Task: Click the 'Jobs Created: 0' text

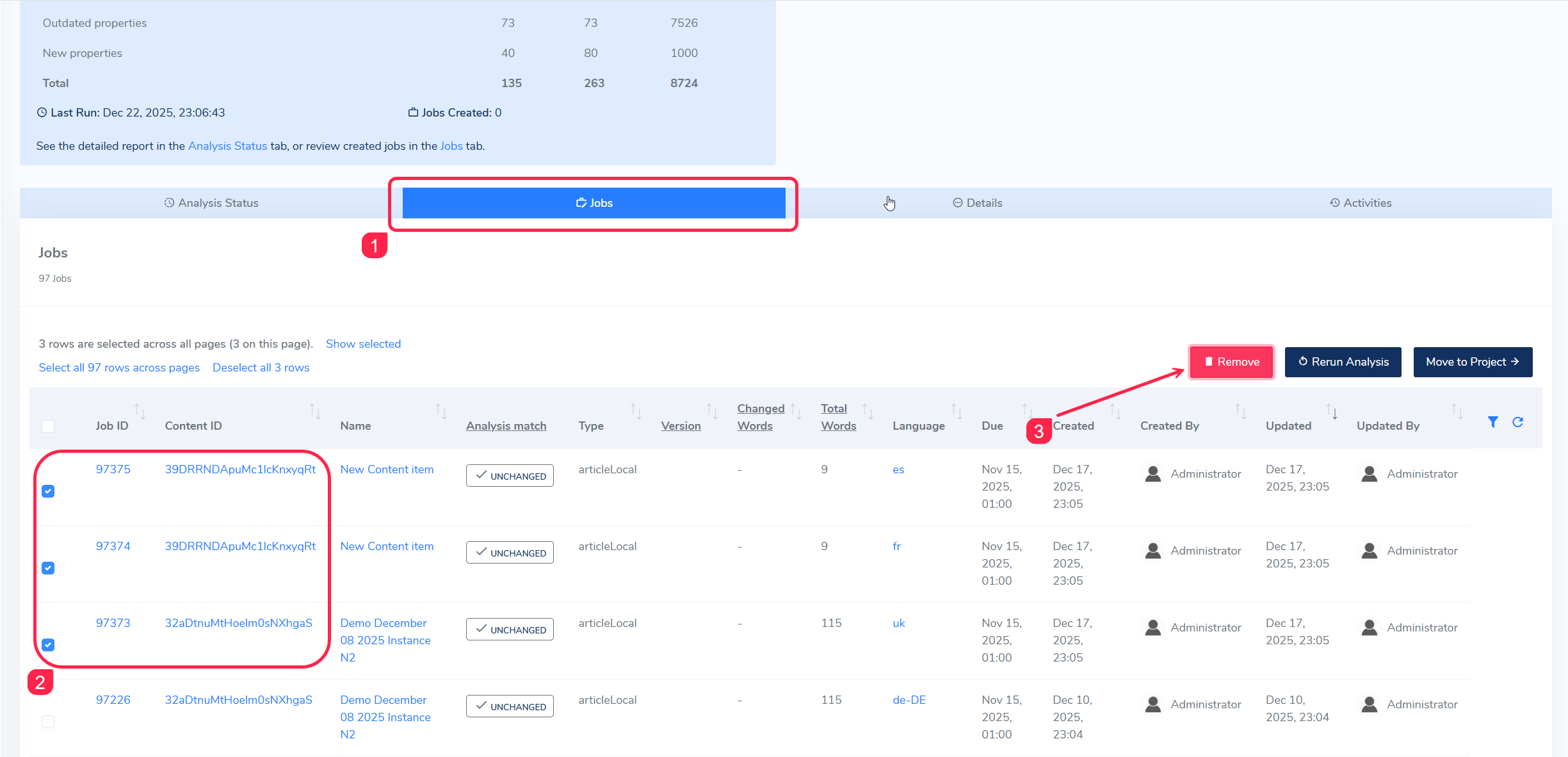Action: [x=455, y=113]
